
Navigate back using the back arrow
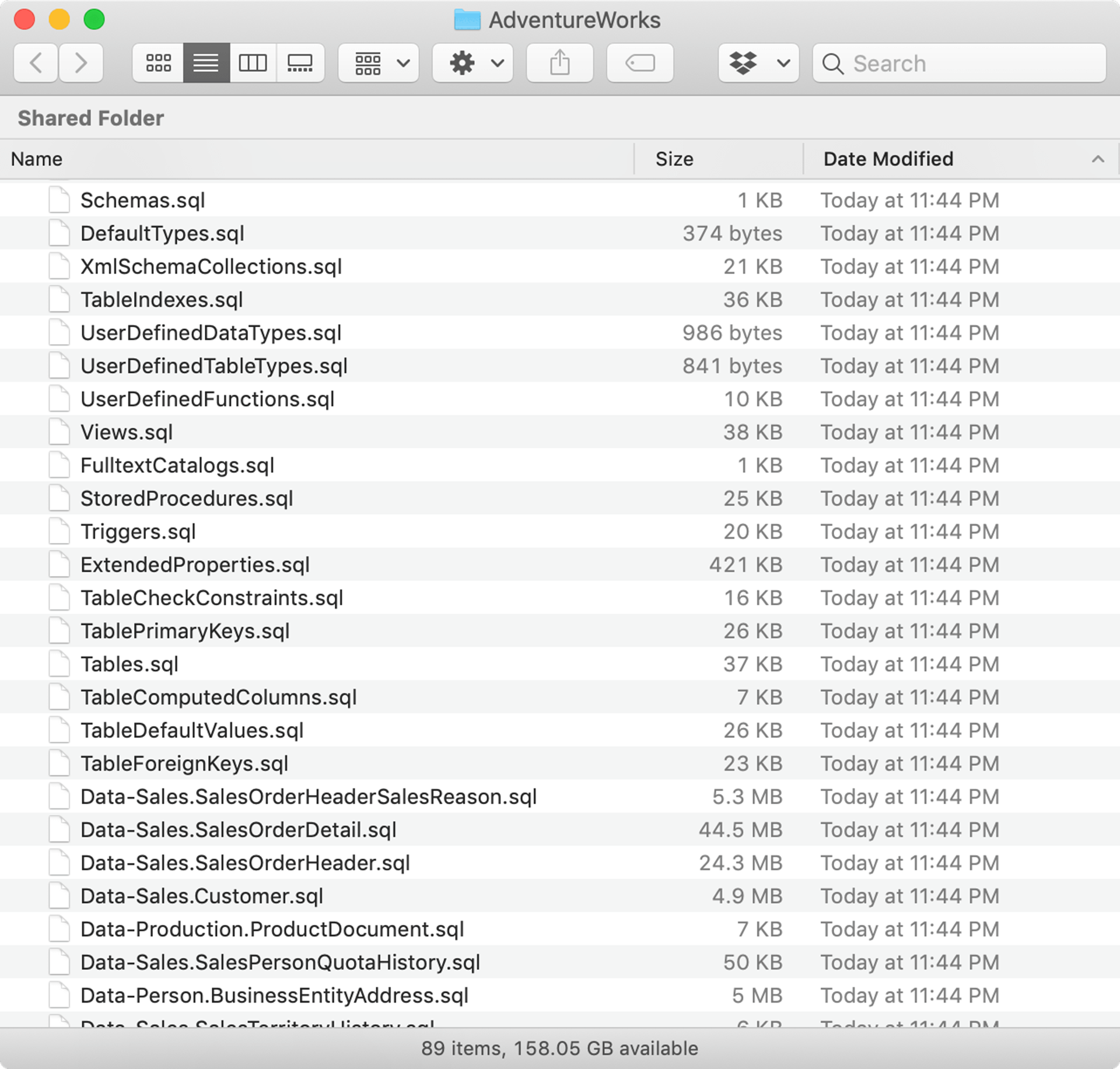pos(35,63)
